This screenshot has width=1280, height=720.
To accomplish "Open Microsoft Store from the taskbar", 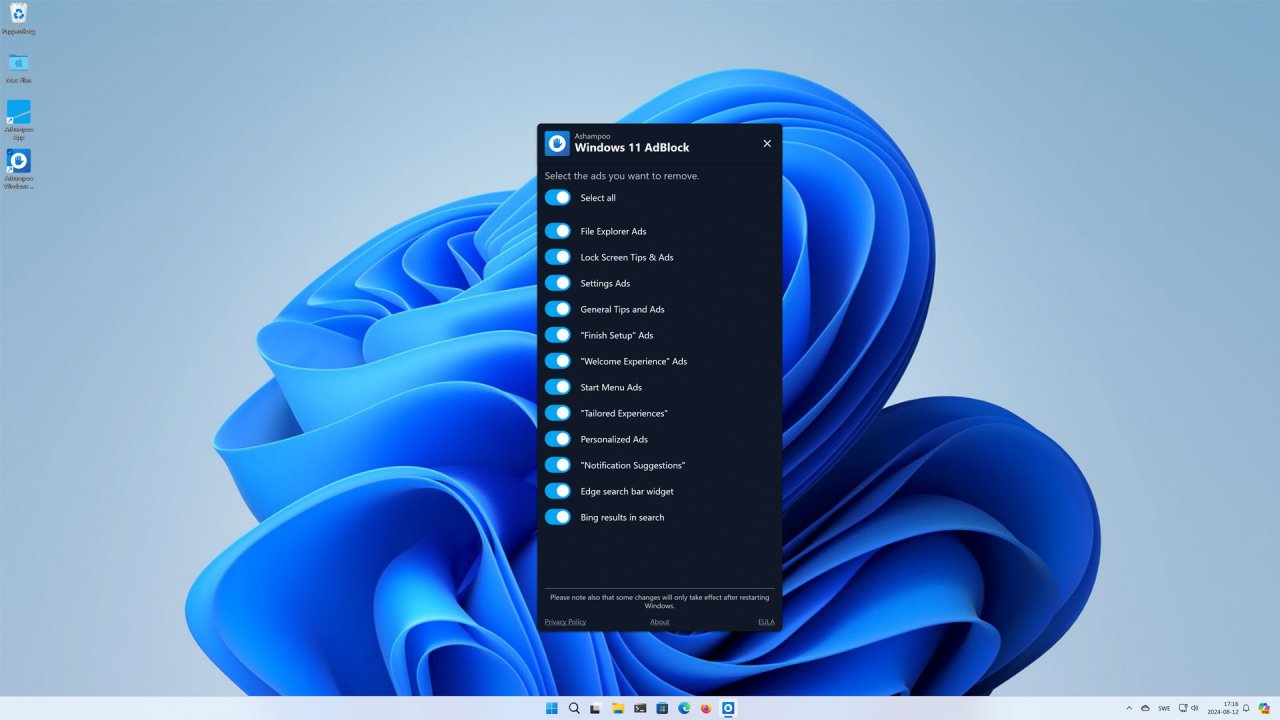I will (x=662, y=708).
